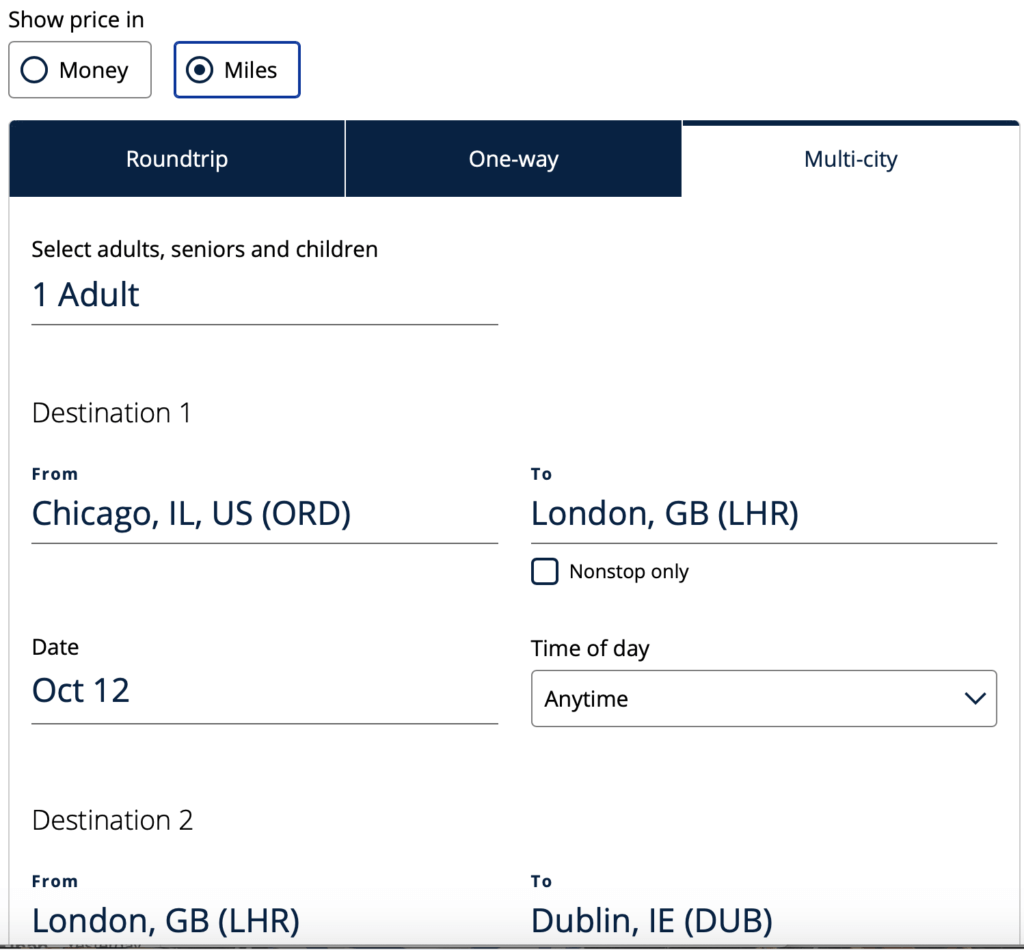
Task: Click the Destination 1 heading
Action: pos(111,413)
